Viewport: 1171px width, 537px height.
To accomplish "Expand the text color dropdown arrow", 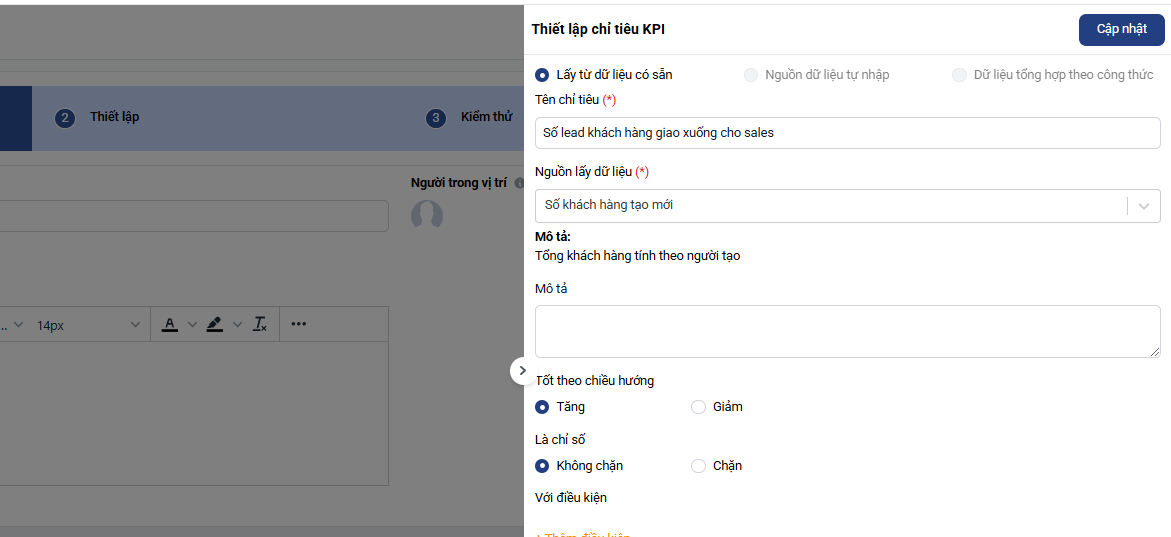I will coord(193,324).
